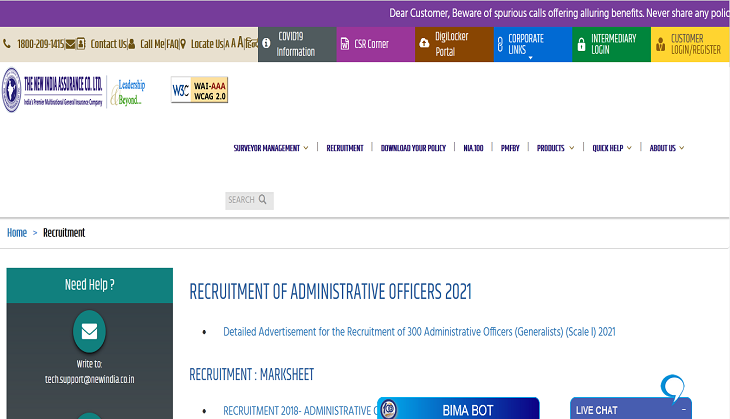Image resolution: width=730 pixels, height=419 pixels.
Task: Click the W3C WAI-AAA WCAG 2.0 badge
Action: click(199, 90)
